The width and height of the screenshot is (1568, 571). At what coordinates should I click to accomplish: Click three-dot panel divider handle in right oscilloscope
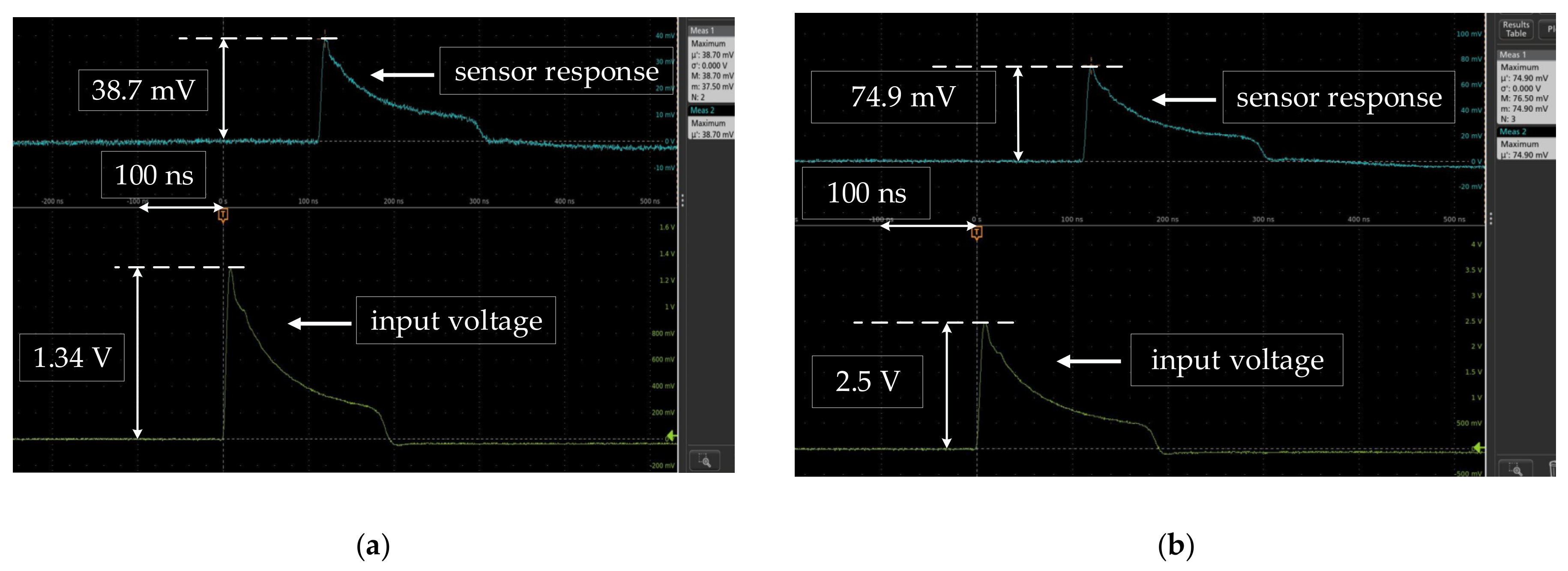coord(1491,218)
